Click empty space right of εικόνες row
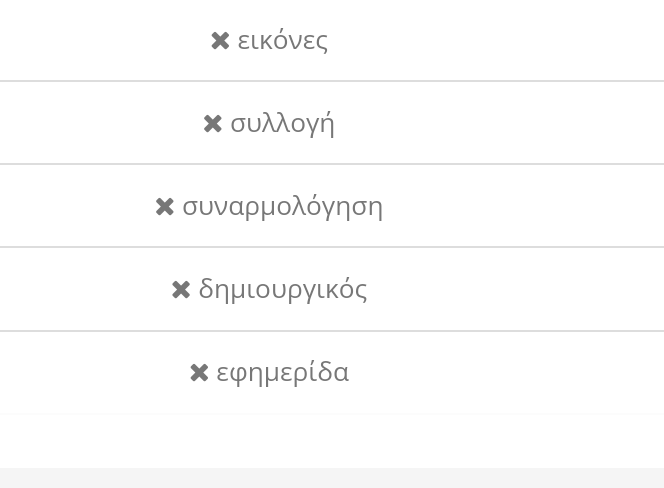This screenshot has height=488, width=664. point(500,41)
